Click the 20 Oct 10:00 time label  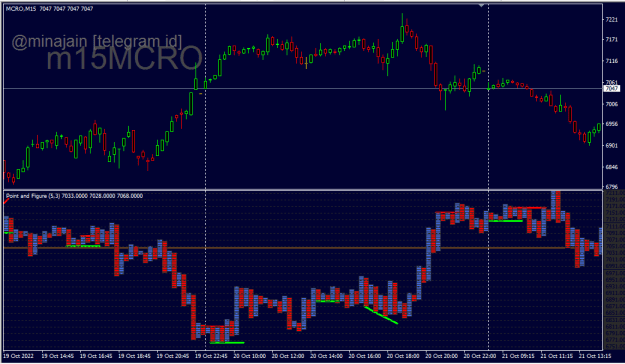(x=250, y=356)
